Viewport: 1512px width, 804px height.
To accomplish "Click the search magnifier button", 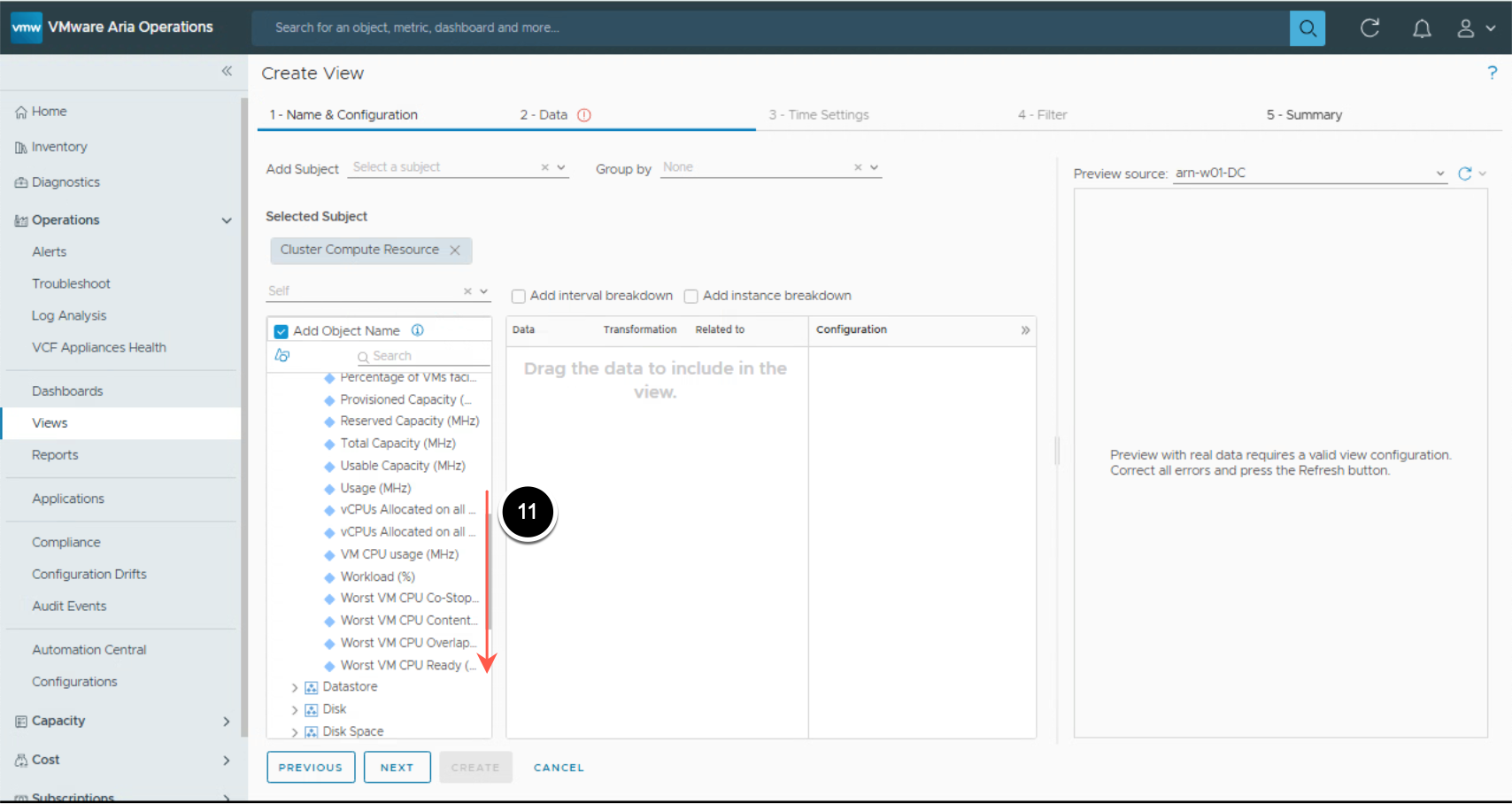I will tap(1307, 28).
